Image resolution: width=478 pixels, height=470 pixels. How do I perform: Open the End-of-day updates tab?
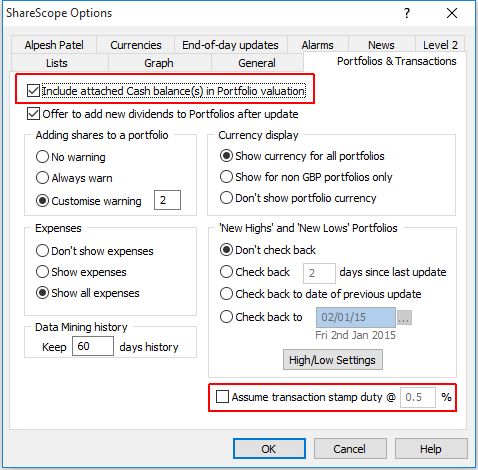(230, 45)
